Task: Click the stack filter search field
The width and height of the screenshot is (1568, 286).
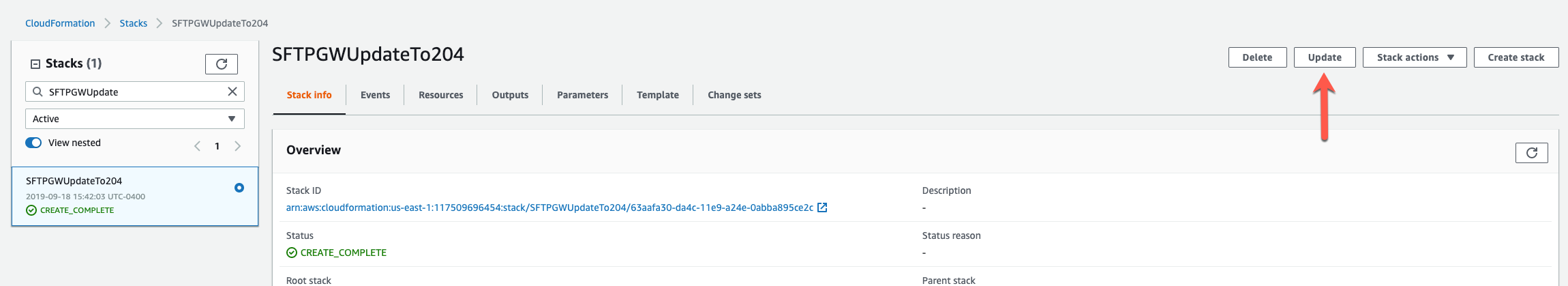Action: click(x=133, y=91)
